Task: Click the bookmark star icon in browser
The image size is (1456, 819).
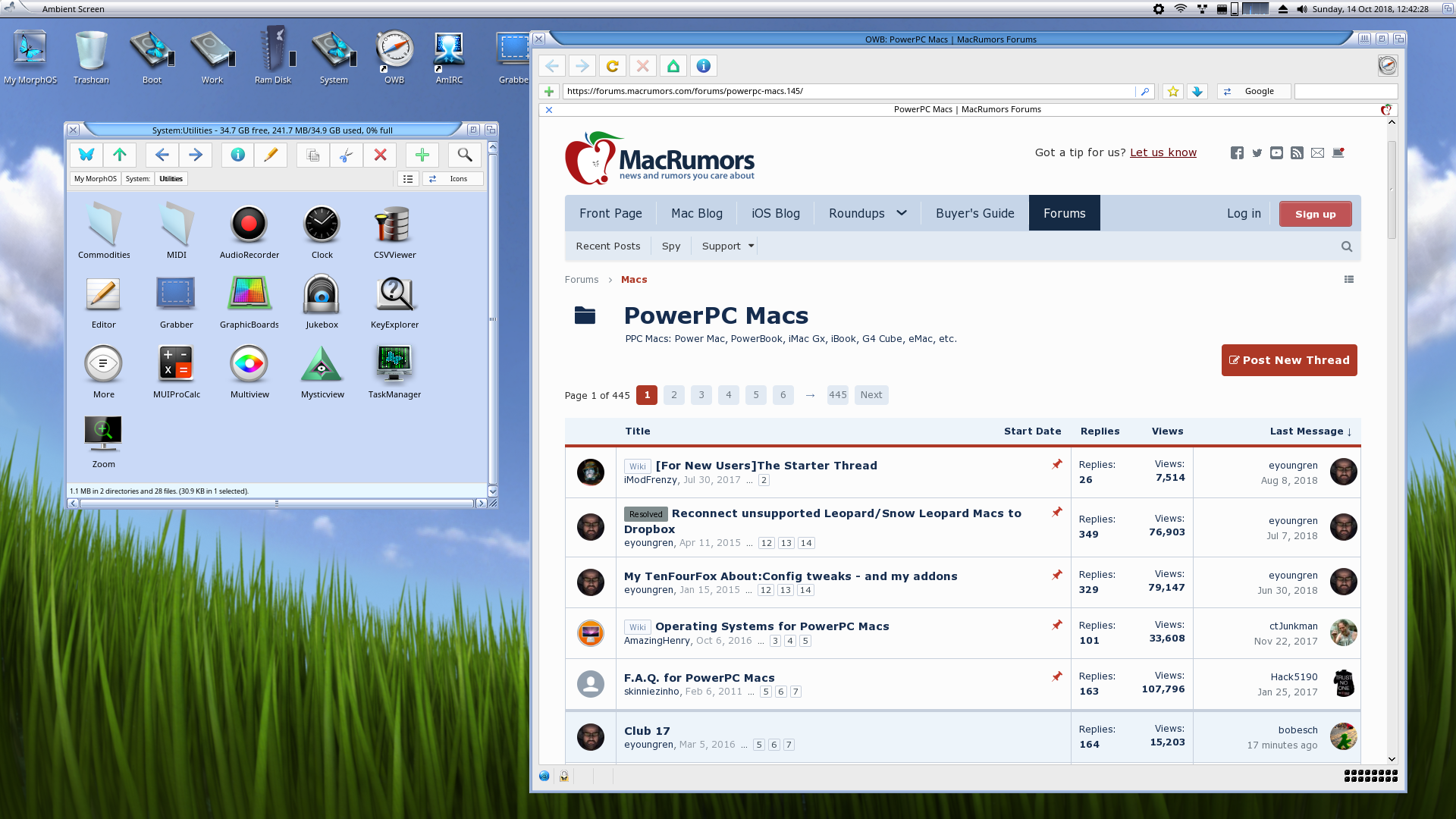Action: click(1173, 92)
